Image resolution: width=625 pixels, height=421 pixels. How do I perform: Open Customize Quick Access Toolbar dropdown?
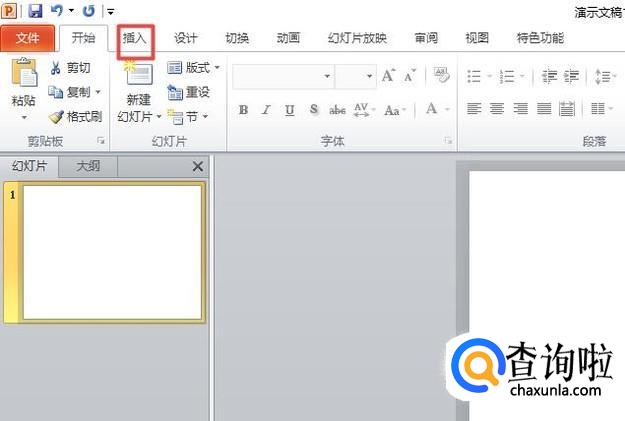110,12
